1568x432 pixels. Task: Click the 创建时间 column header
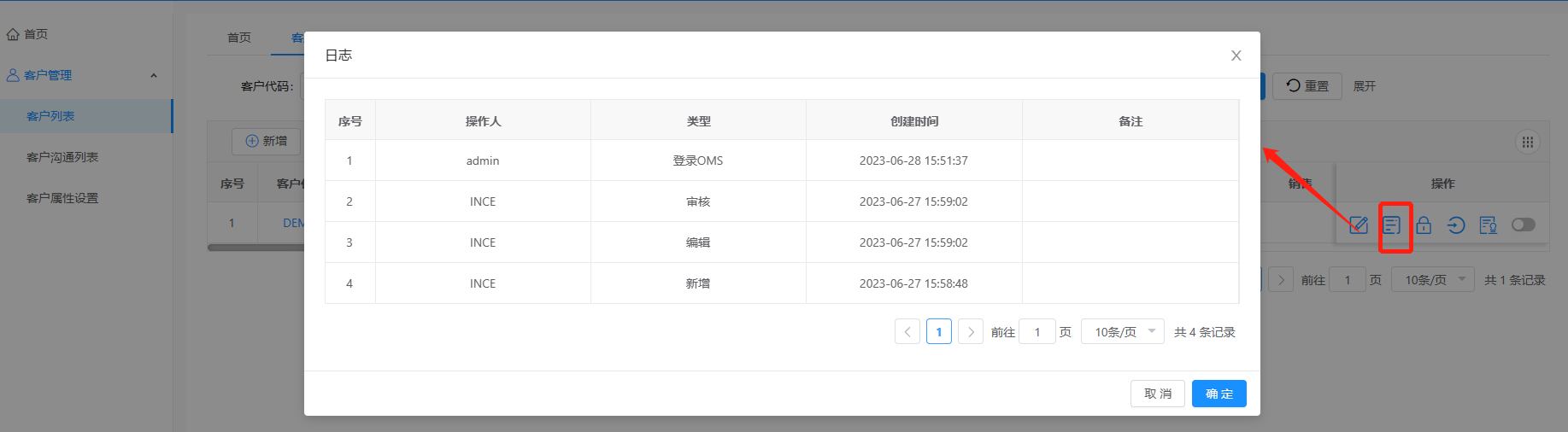pyautogui.click(x=914, y=120)
